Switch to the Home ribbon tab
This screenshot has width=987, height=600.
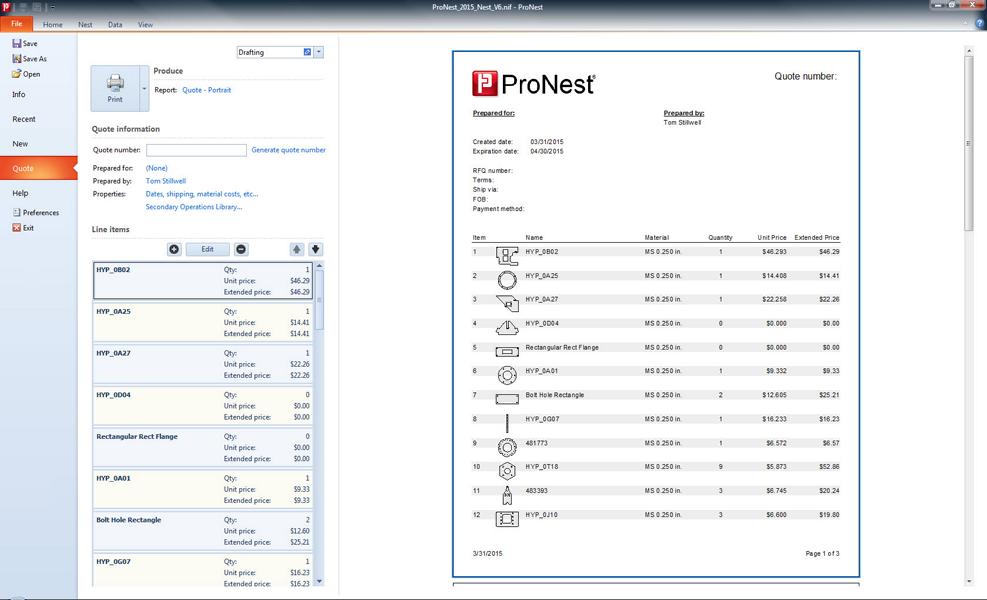pos(53,25)
